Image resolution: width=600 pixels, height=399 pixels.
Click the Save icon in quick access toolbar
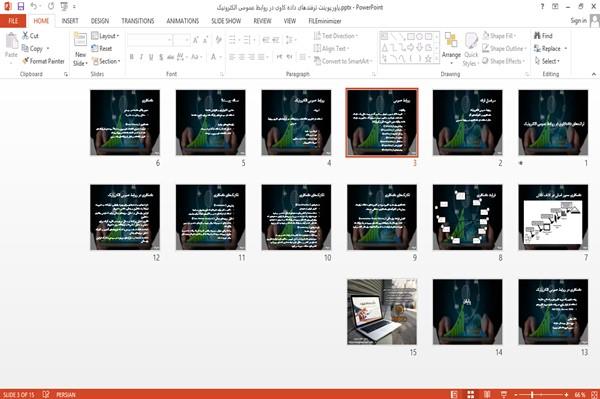coord(21,7)
